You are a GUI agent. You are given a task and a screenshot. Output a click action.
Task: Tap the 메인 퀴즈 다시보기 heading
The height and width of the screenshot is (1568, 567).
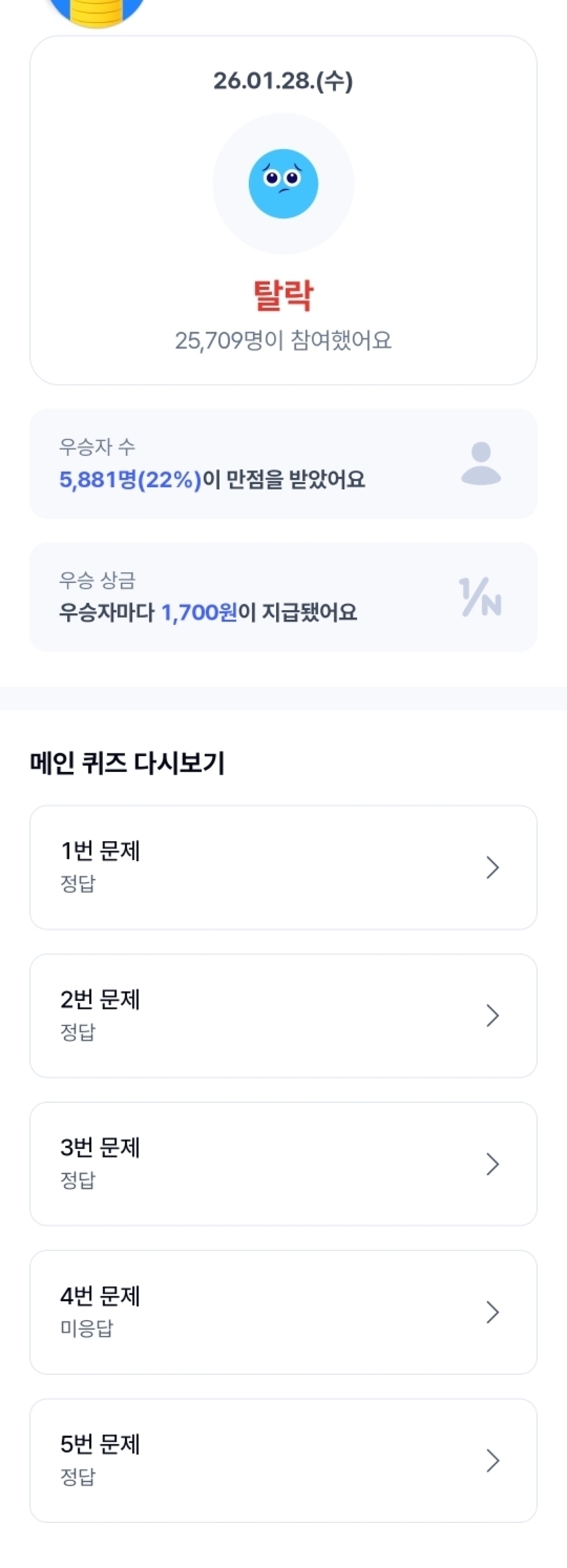point(127,762)
